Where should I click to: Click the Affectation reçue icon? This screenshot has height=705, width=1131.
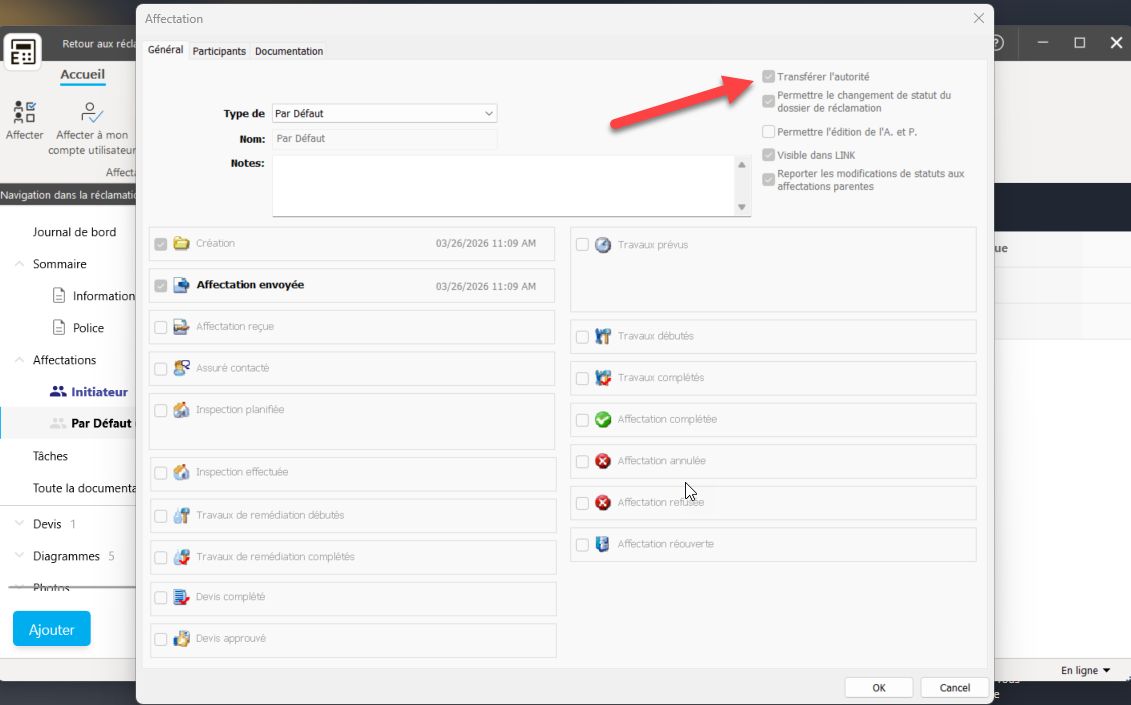(x=181, y=327)
